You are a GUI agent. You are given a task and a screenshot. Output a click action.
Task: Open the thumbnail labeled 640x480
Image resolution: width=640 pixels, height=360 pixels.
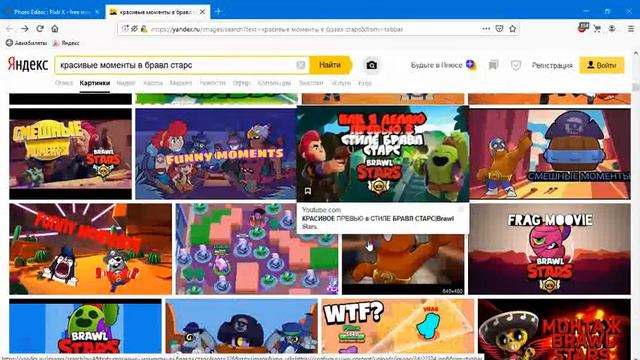403,264
